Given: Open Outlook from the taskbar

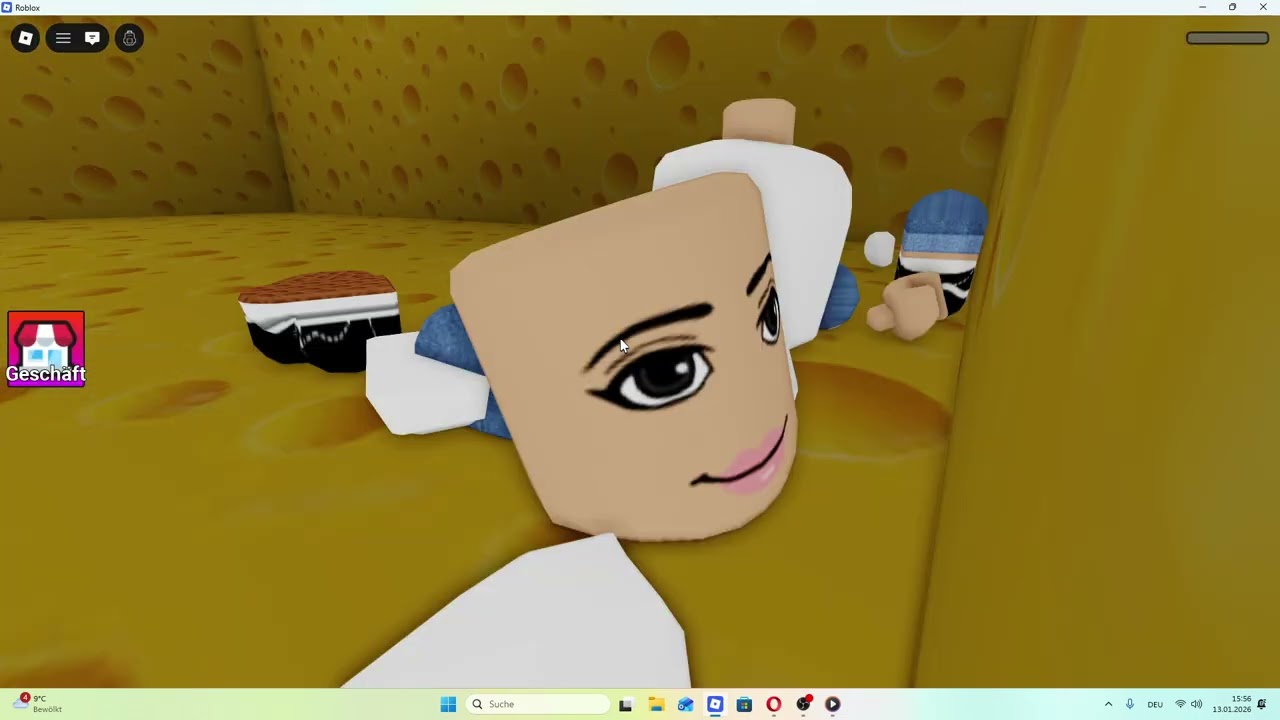Looking at the screenshot, I should point(685,704).
